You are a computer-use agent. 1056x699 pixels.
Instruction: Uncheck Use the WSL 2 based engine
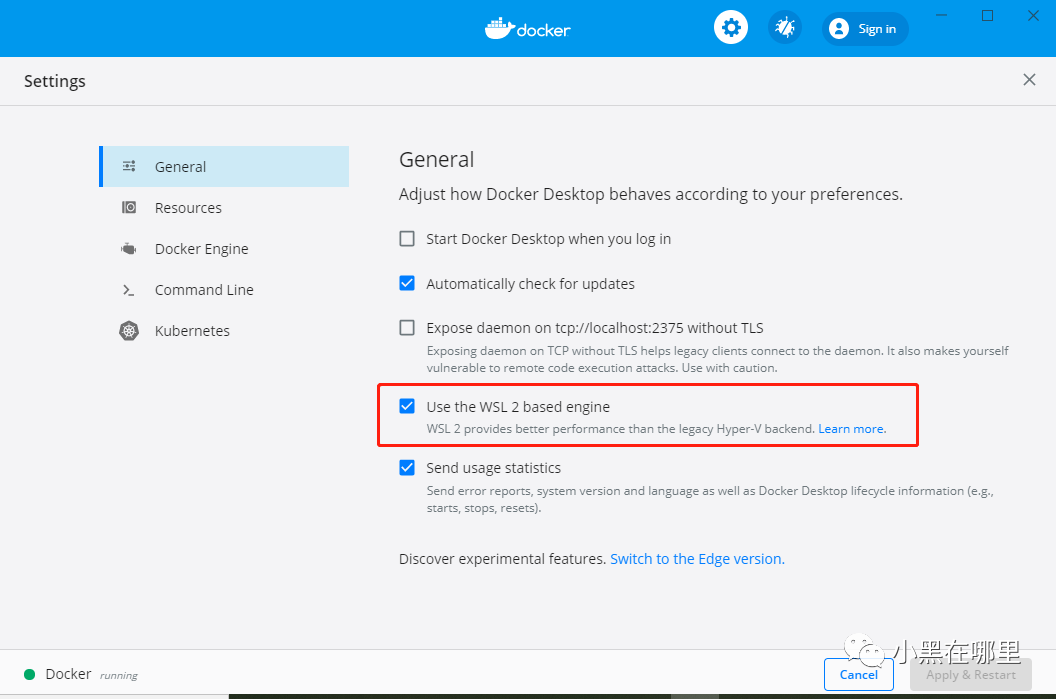click(x=407, y=405)
